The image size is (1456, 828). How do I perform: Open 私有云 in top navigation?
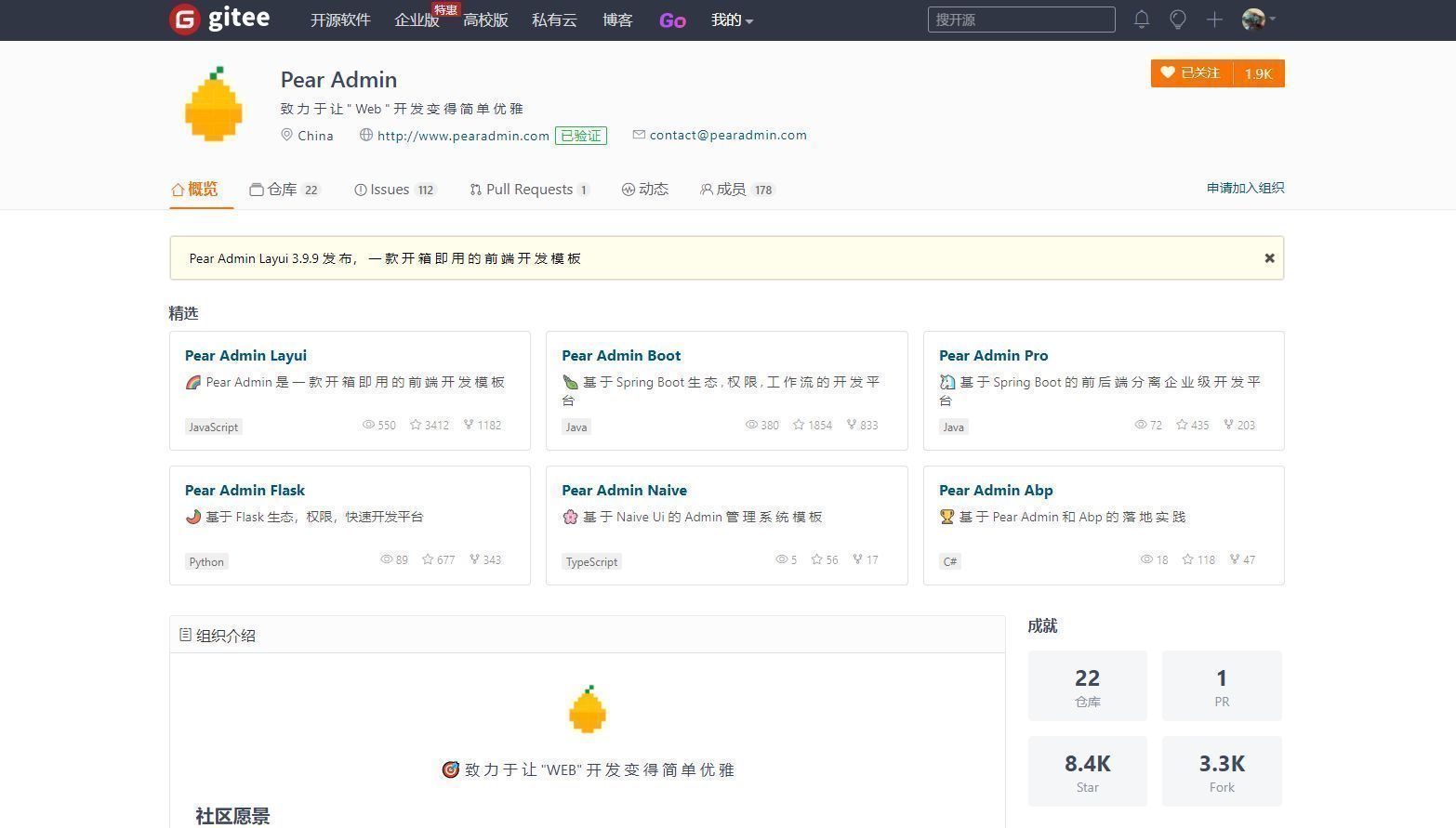pyautogui.click(x=554, y=20)
